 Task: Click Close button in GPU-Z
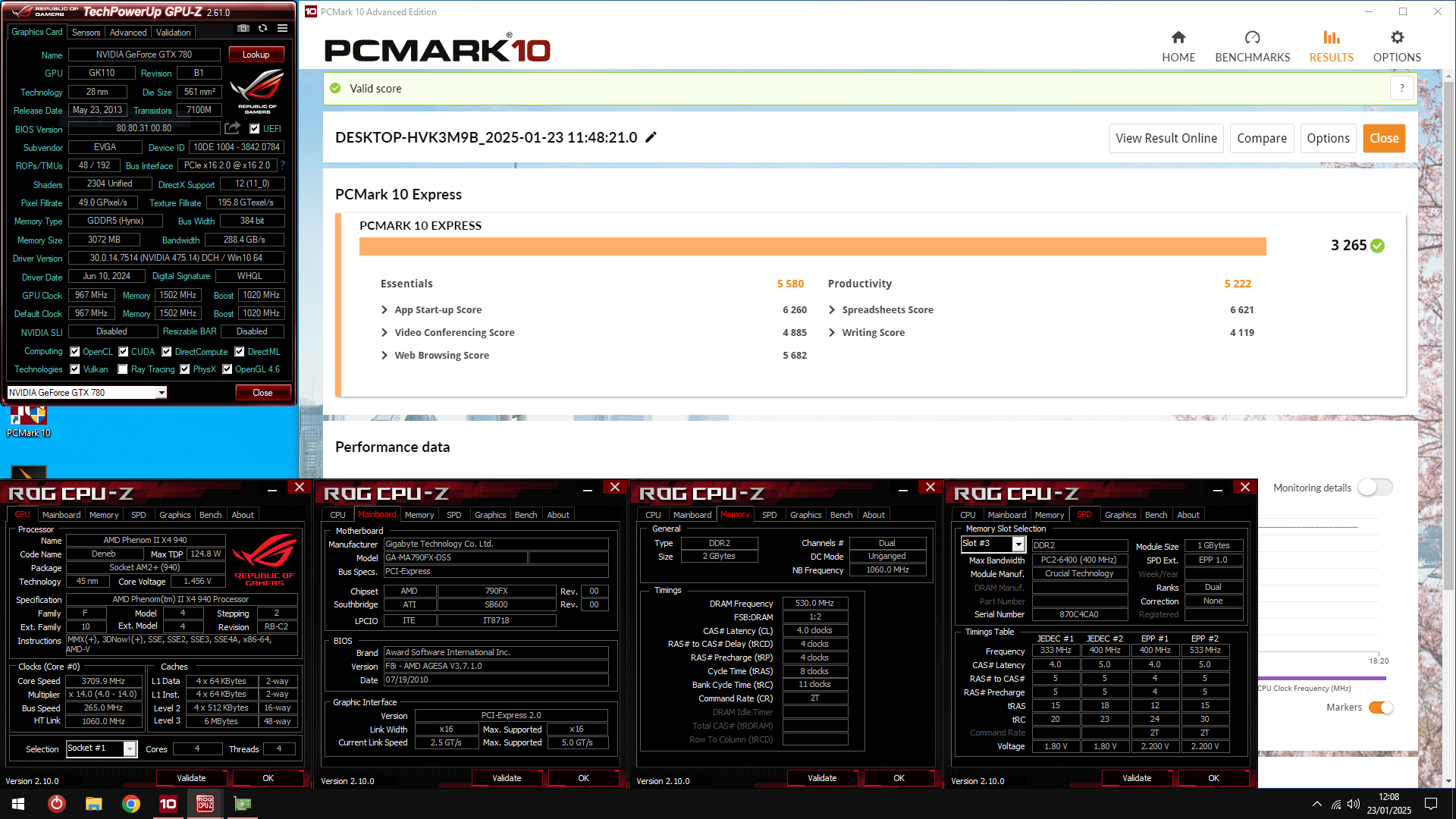(262, 393)
